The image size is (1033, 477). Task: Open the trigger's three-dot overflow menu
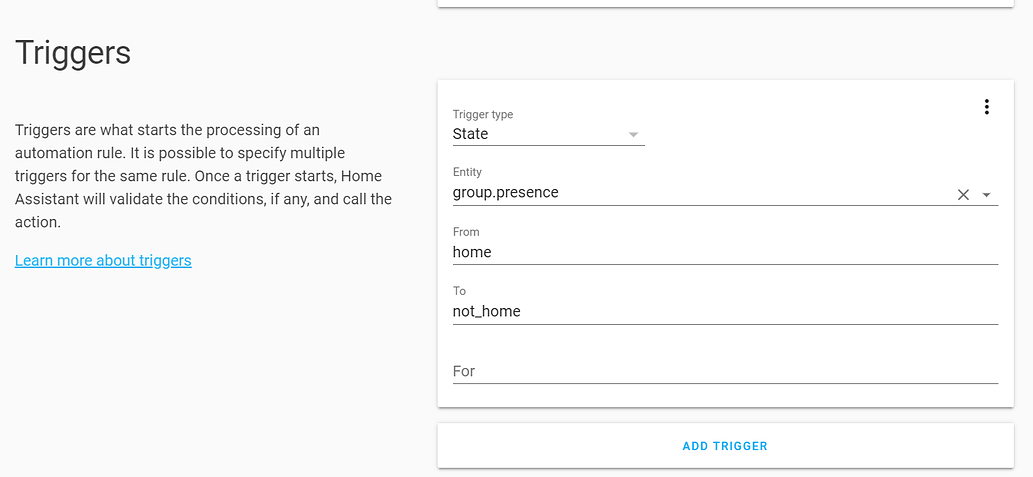986,107
